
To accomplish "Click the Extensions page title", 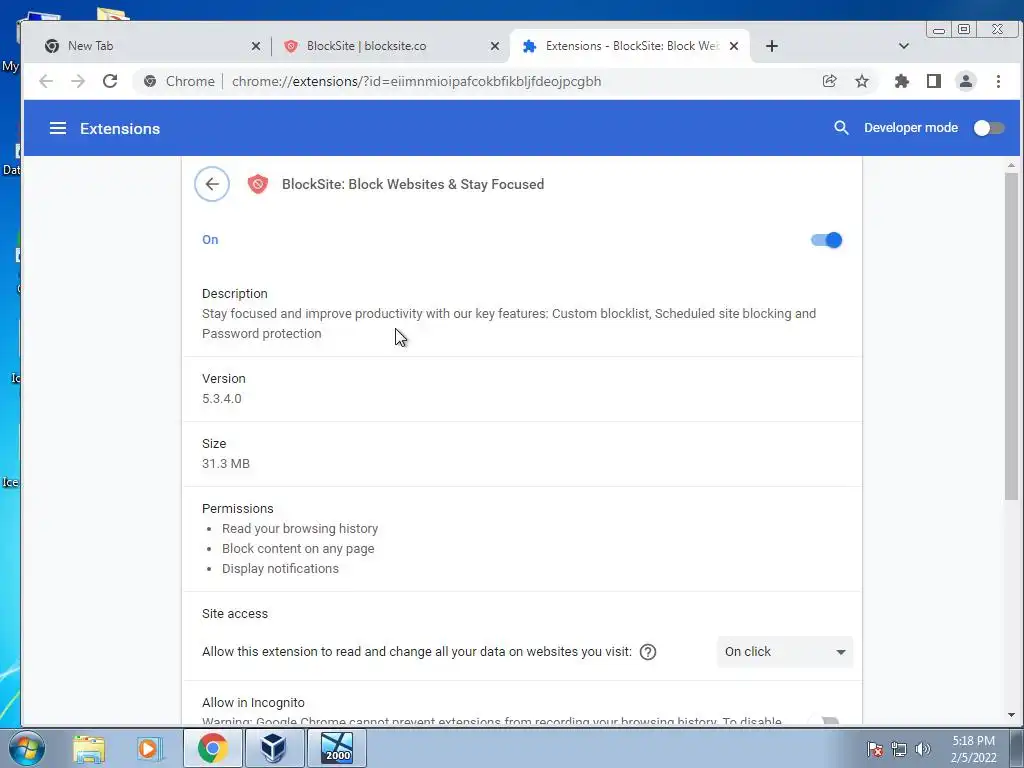I will click(120, 129).
